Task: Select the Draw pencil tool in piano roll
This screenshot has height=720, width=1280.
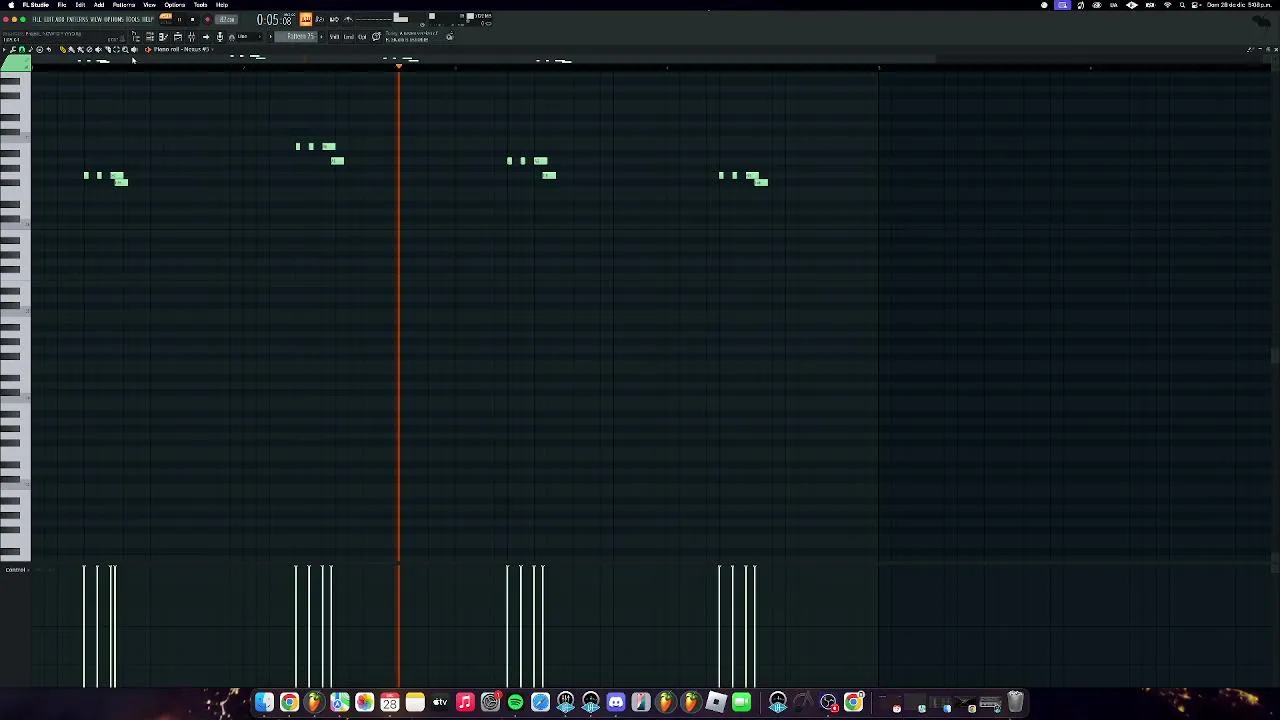Action: coord(63,49)
